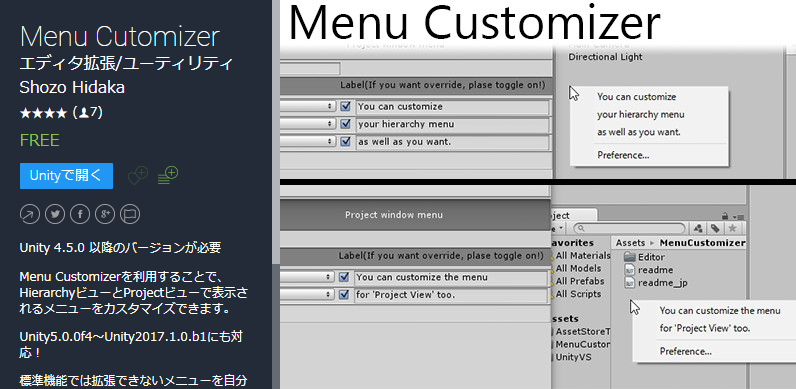The height and width of the screenshot is (389, 796).
Task: Open the Project panel options menu
Action: point(740,216)
